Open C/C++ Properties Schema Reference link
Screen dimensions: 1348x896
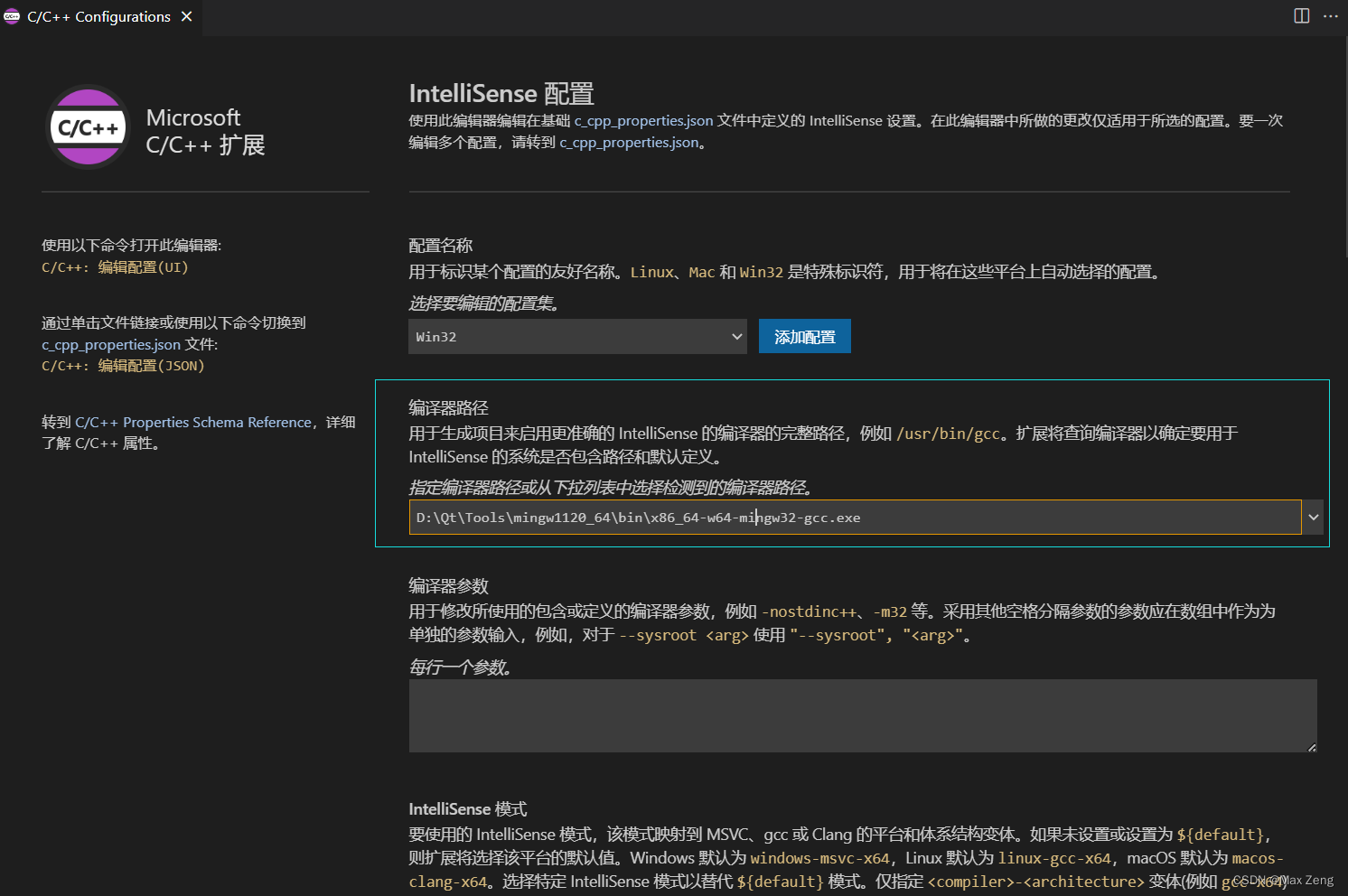(x=193, y=423)
